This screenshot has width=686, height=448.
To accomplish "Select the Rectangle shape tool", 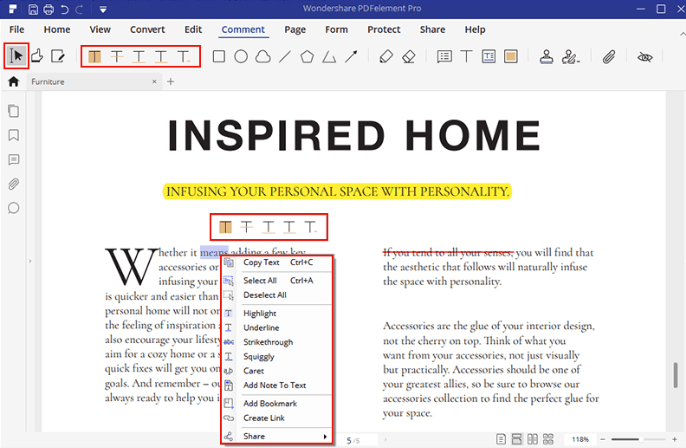I will (219, 57).
